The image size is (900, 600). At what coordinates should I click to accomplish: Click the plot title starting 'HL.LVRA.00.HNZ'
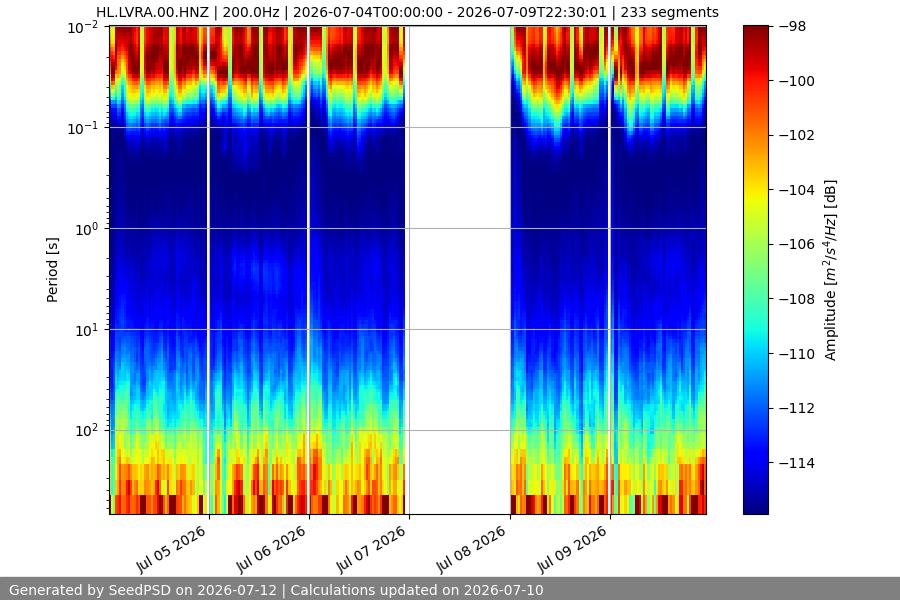click(x=407, y=12)
